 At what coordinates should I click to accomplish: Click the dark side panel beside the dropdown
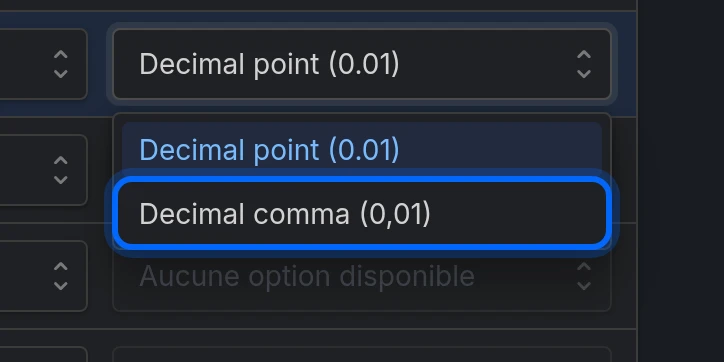pyautogui.click(x=681, y=181)
